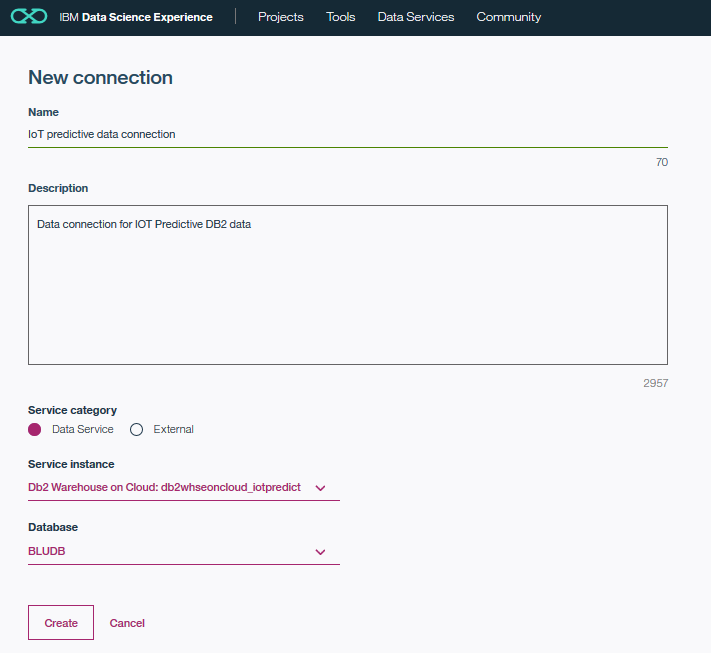Screen dimensions: 711x653
Task: Select the Data Service radio button
Action: click(34, 429)
